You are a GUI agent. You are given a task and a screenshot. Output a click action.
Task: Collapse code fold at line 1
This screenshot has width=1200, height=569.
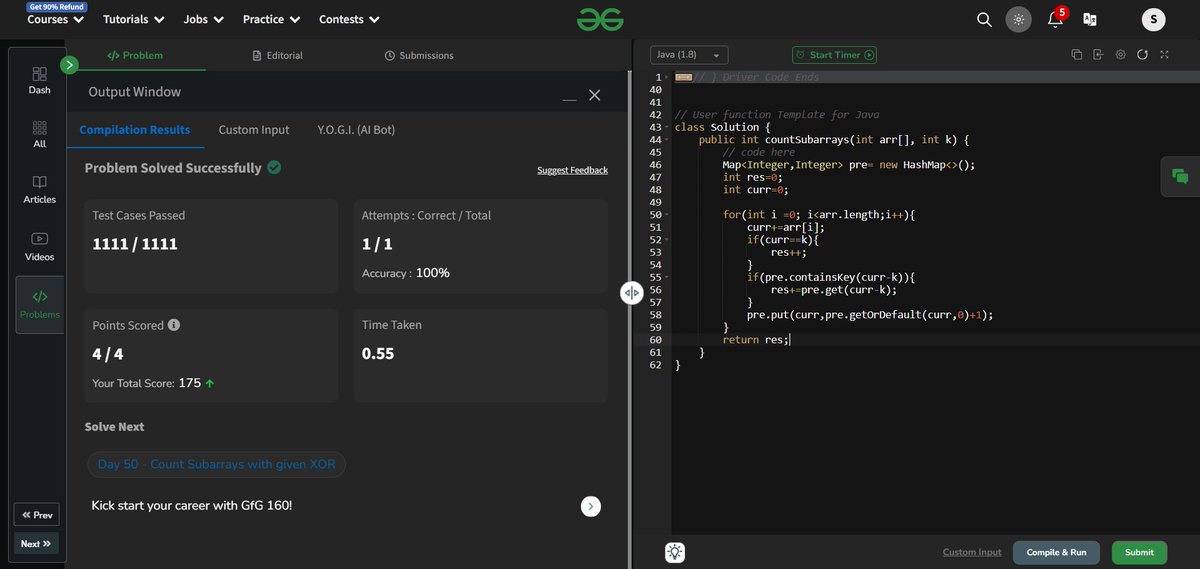[x=667, y=77]
